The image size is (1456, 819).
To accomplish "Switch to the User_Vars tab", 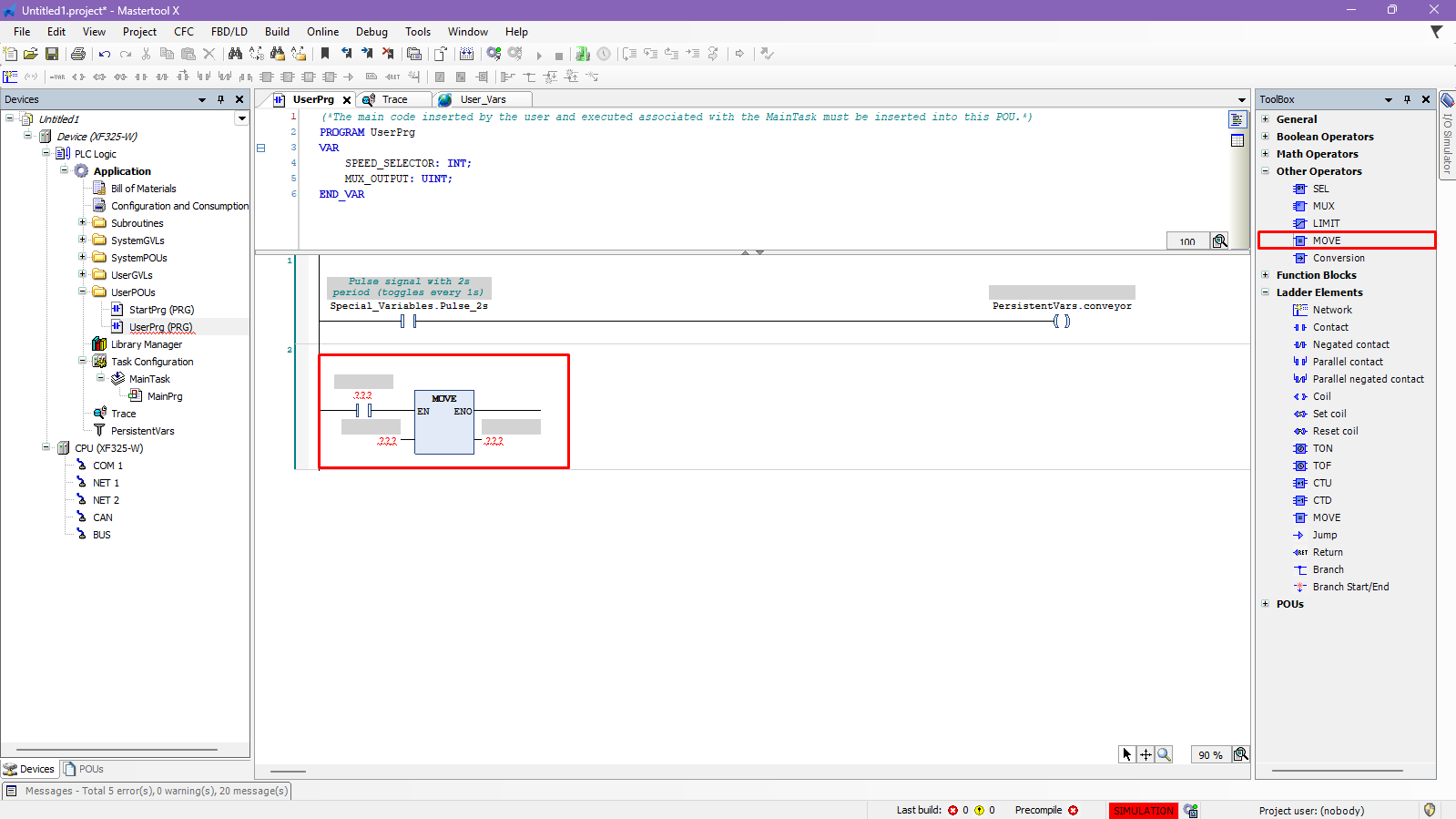I will pyautogui.click(x=482, y=99).
